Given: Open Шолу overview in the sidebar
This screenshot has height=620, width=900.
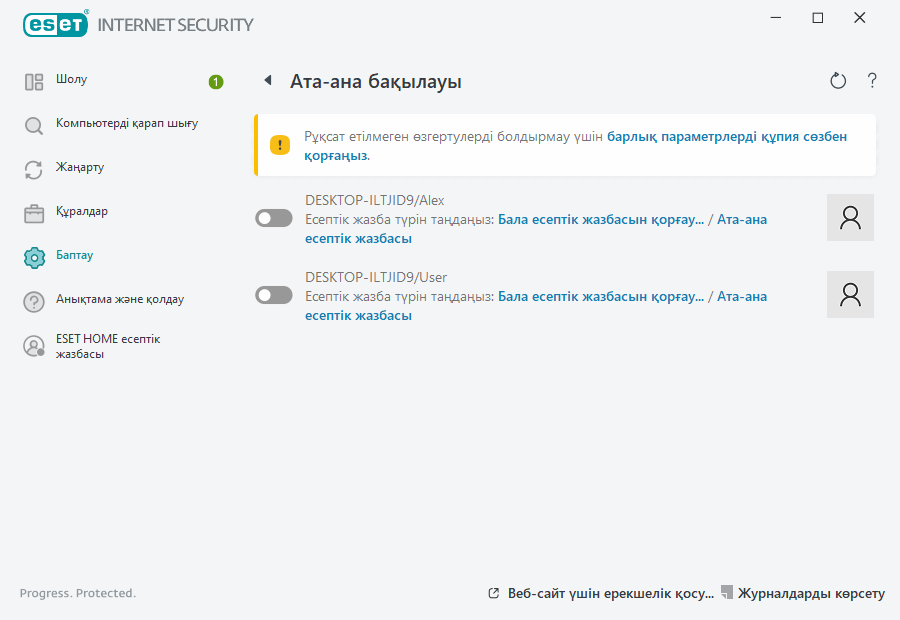Looking at the screenshot, I should coord(72,80).
